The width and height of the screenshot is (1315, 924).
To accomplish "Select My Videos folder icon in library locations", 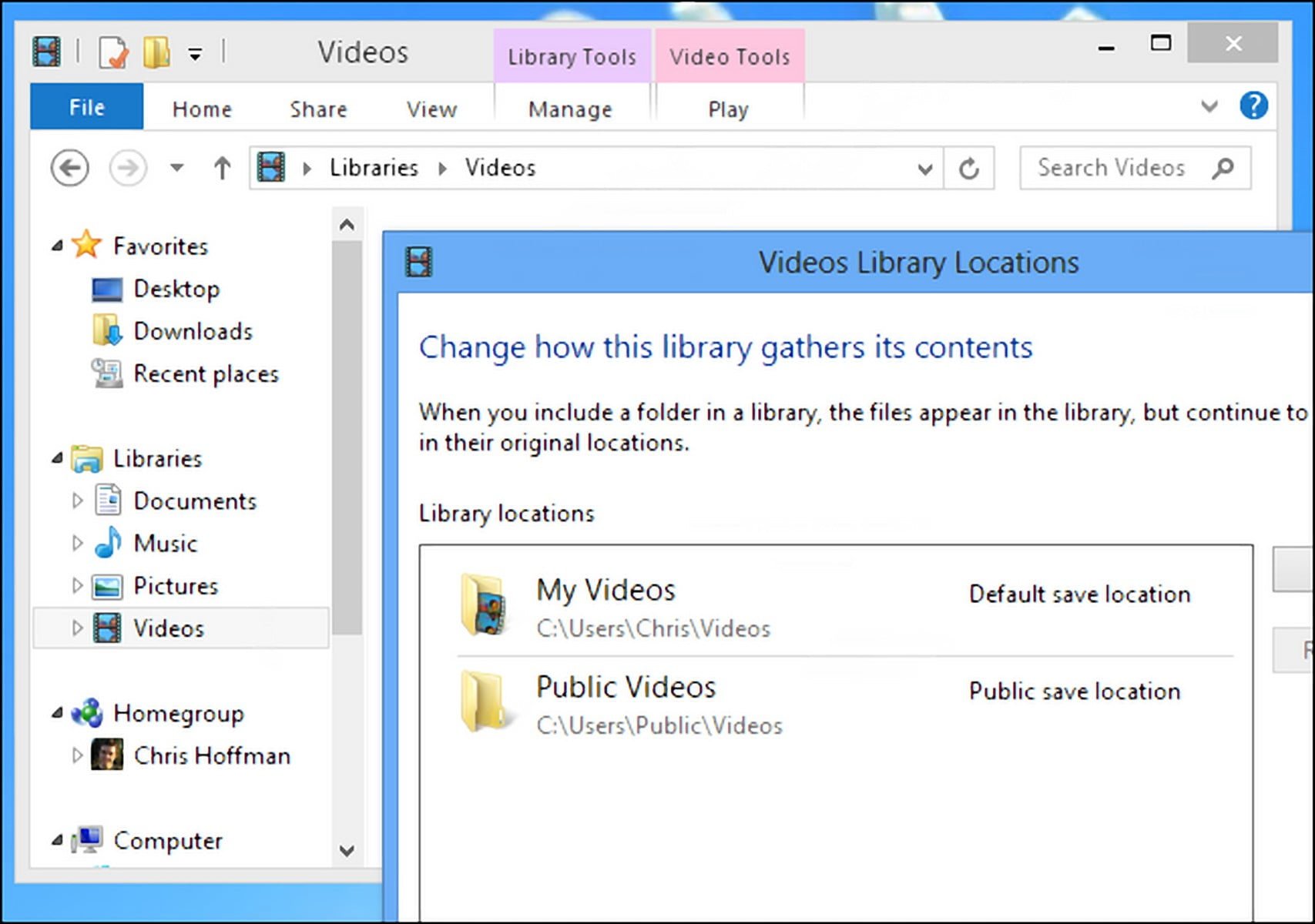I will 484,605.
